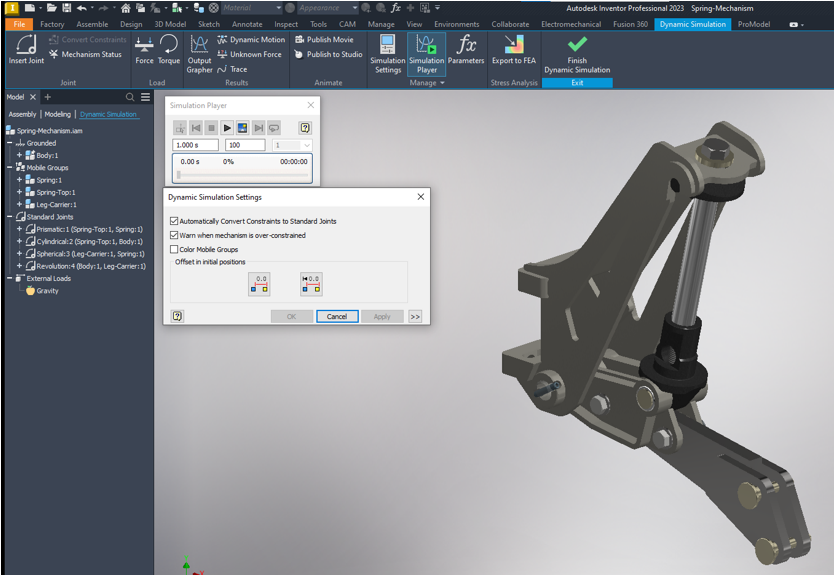Select the Torque load tool
Image resolution: width=834 pixels, height=576 pixels.
[x=169, y=49]
